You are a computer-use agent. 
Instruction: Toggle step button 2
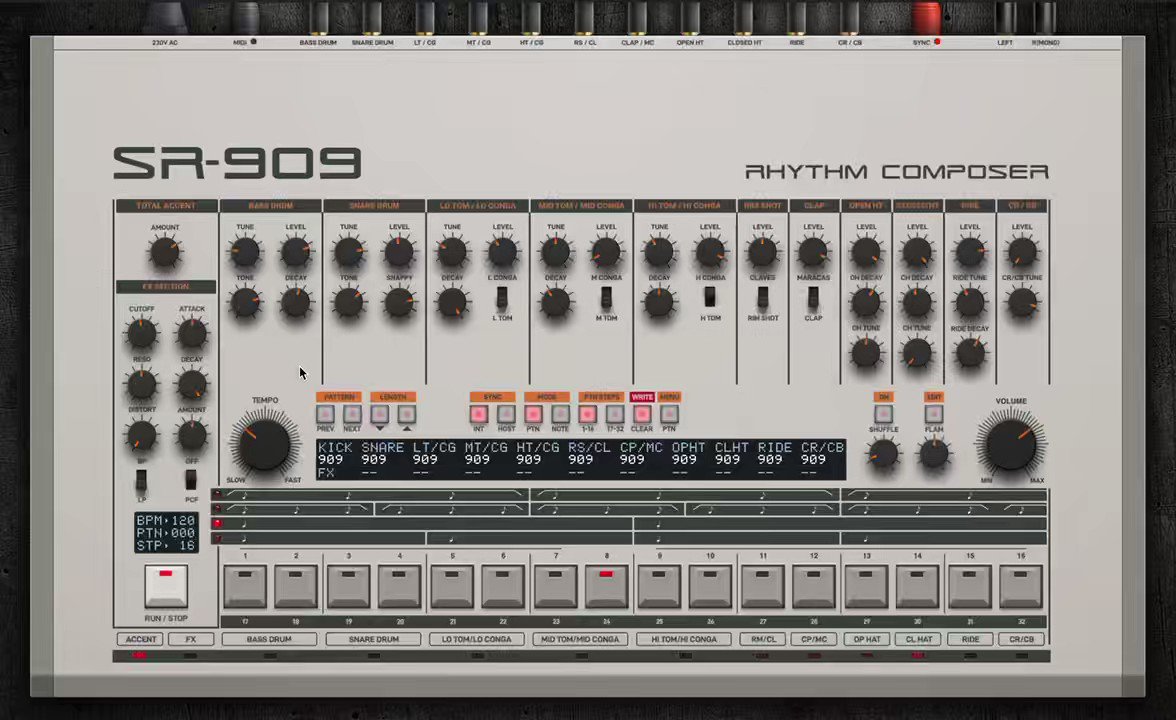(x=296, y=586)
